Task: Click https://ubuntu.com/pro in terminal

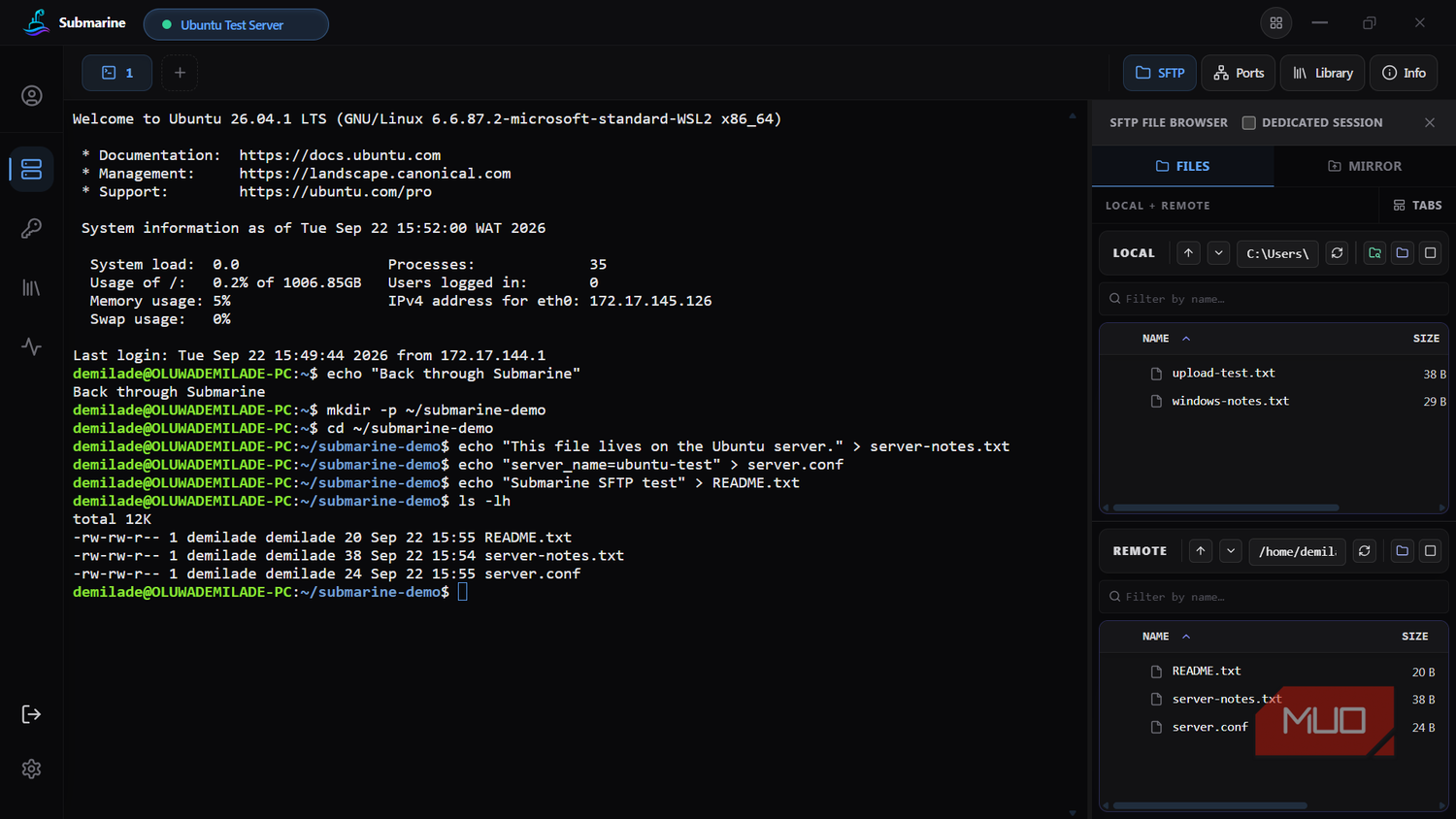Action: click(336, 192)
